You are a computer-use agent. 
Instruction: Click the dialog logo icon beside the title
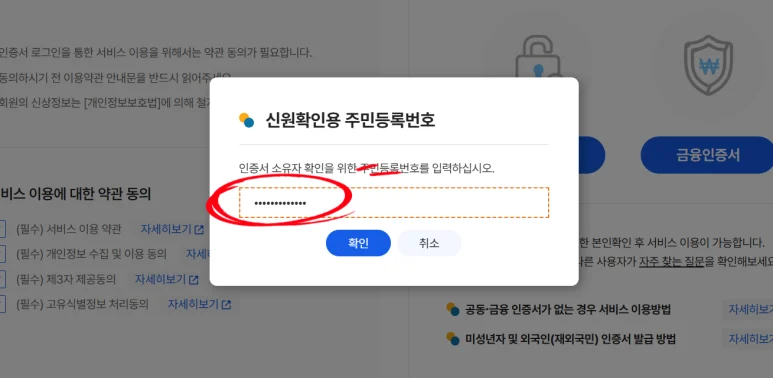(246, 120)
